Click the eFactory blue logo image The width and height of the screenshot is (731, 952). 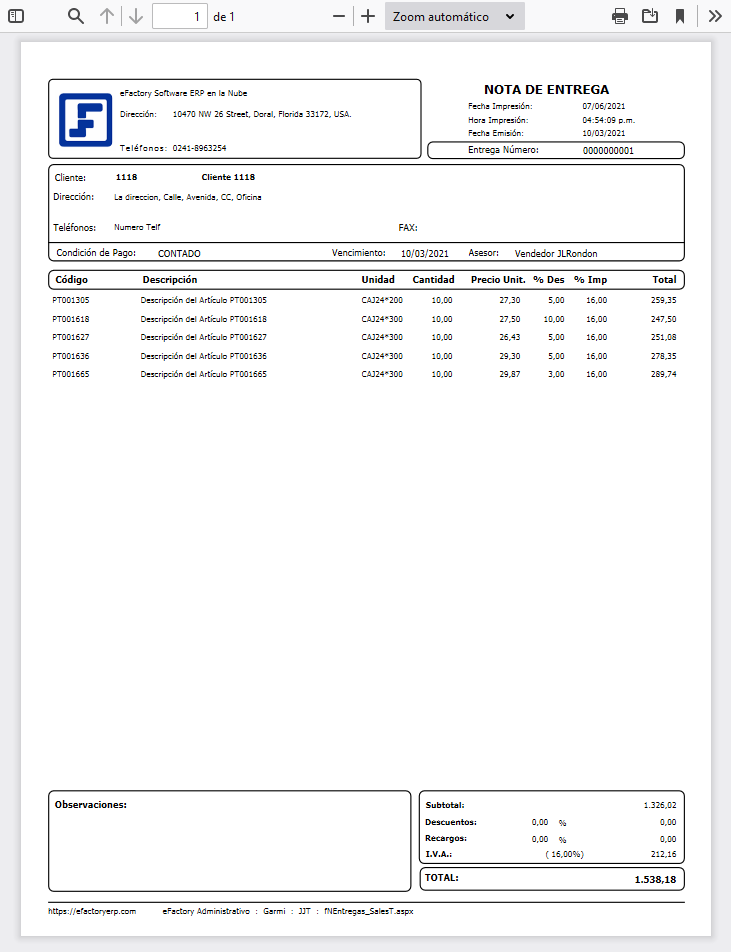click(x=86, y=120)
